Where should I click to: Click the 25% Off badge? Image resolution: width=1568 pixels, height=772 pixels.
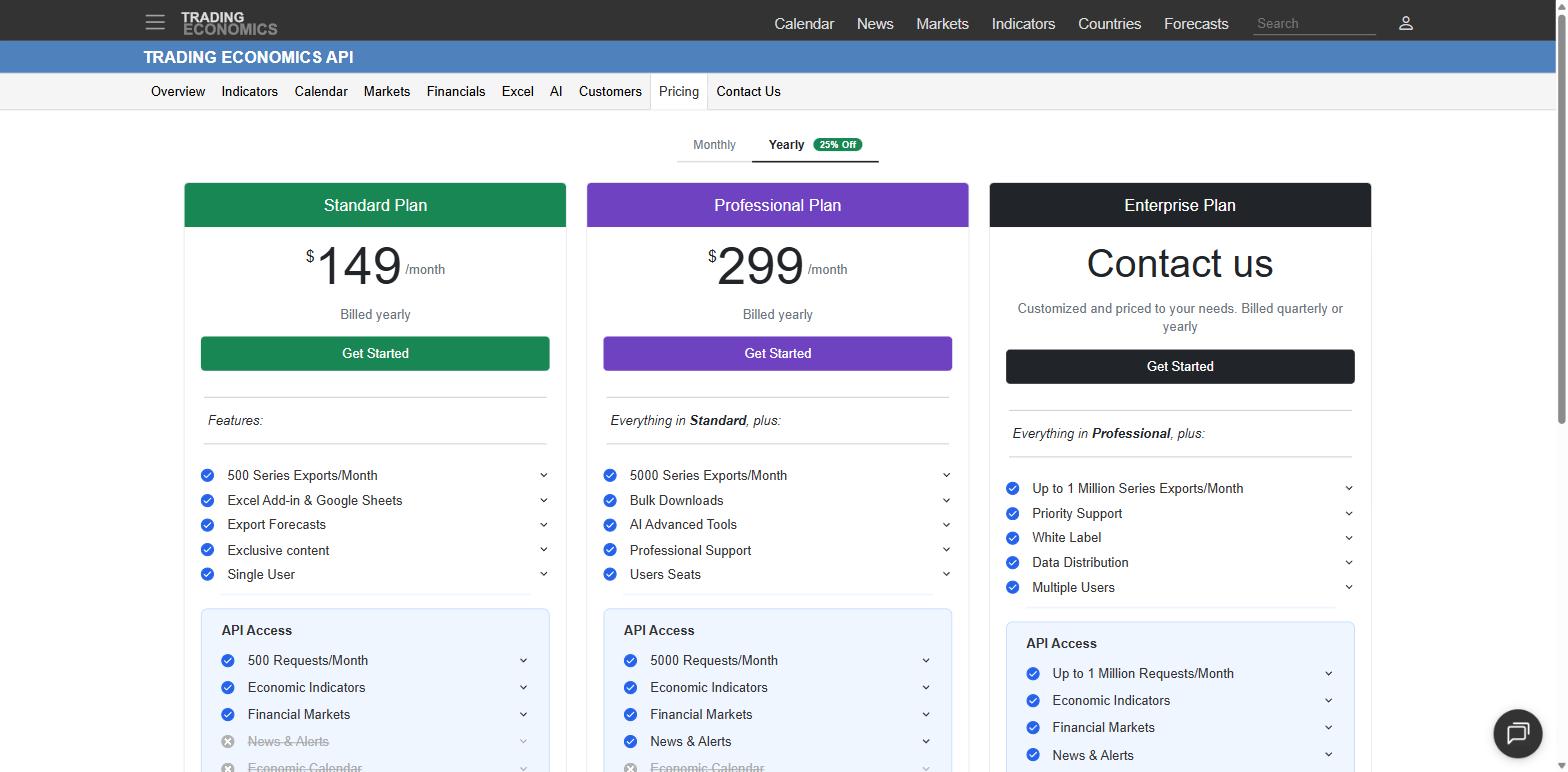(x=837, y=145)
